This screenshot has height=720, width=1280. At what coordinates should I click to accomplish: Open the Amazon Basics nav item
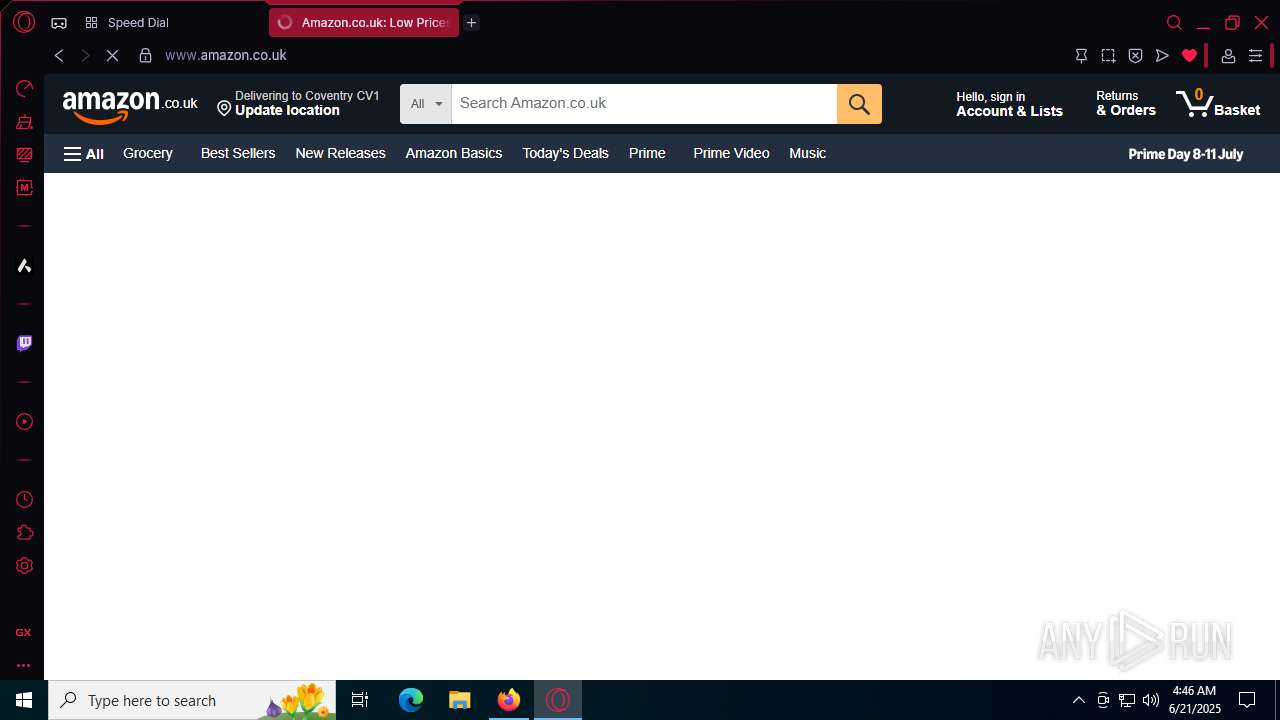pyautogui.click(x=454, y=153)
